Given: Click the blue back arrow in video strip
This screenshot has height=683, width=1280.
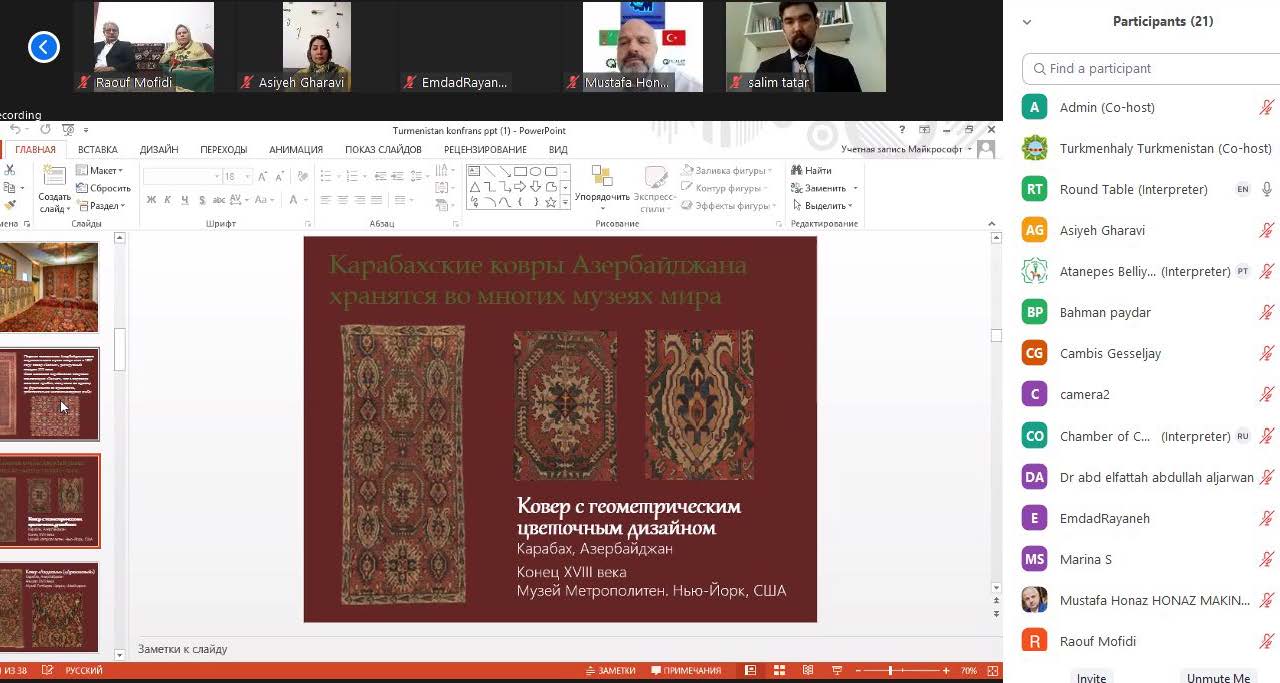Looking at the screenshot, I should [x=44, y=46].
